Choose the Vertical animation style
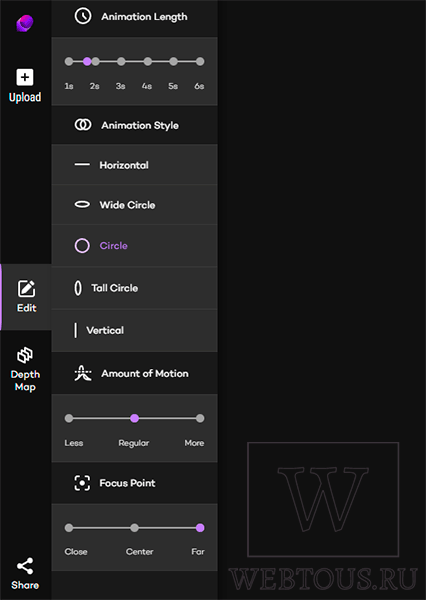Screen dimensions: 426x600 [134, 330]
